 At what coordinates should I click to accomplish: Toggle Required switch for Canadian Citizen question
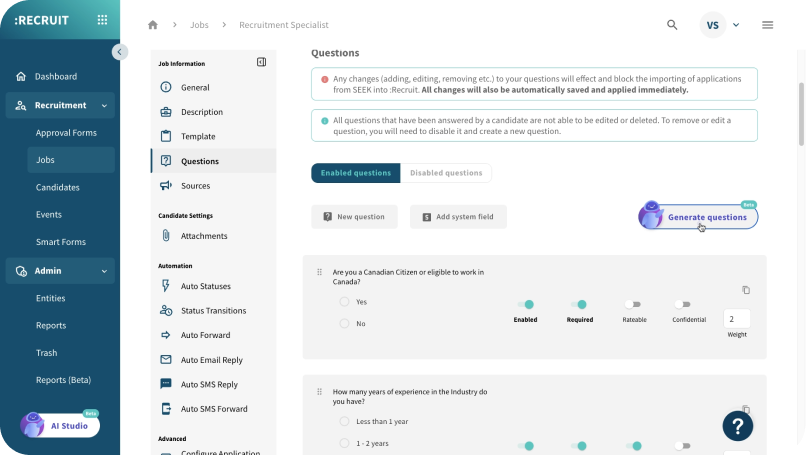579,304
